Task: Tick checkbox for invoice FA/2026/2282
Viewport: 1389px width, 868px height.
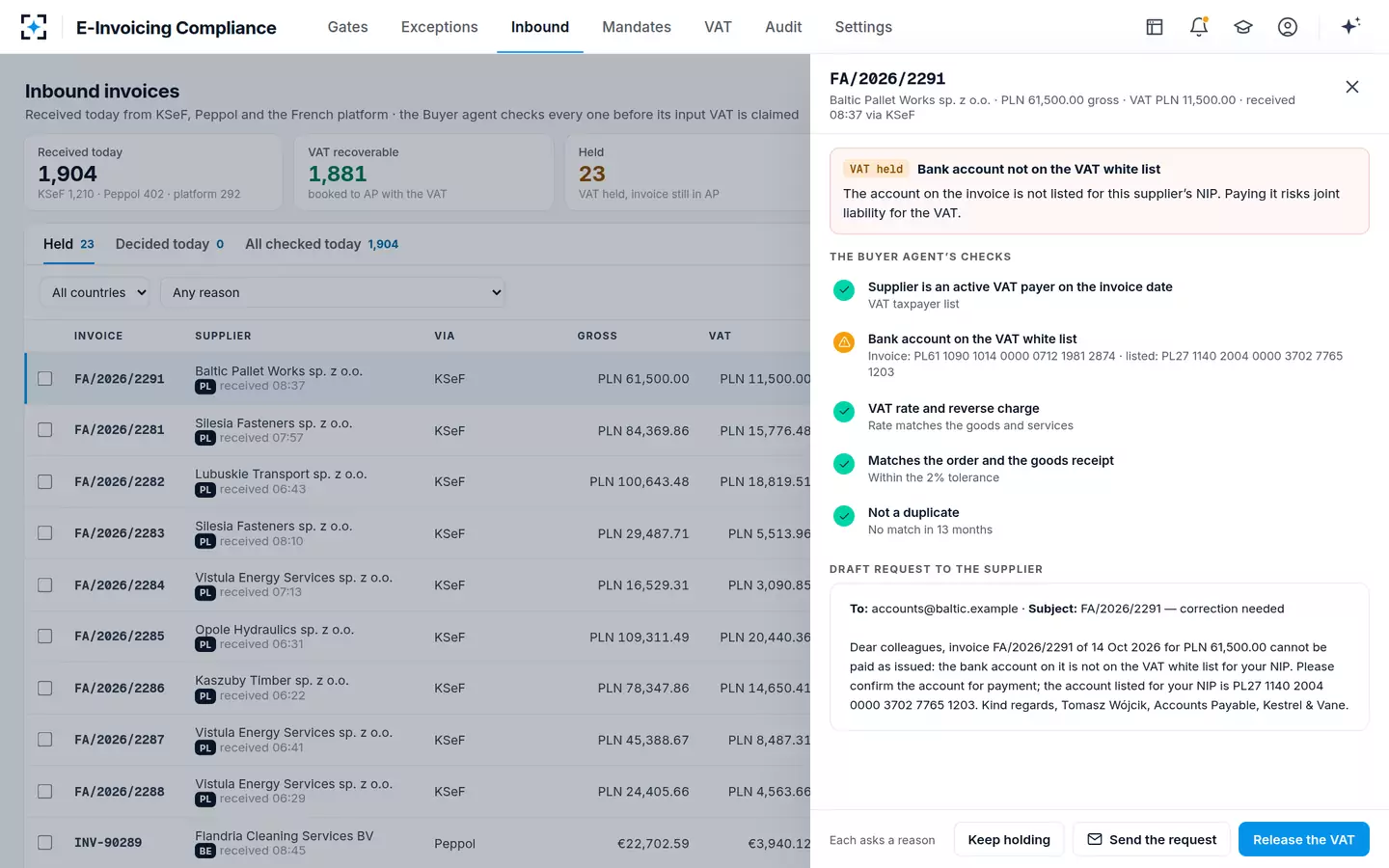Action: 45,481
